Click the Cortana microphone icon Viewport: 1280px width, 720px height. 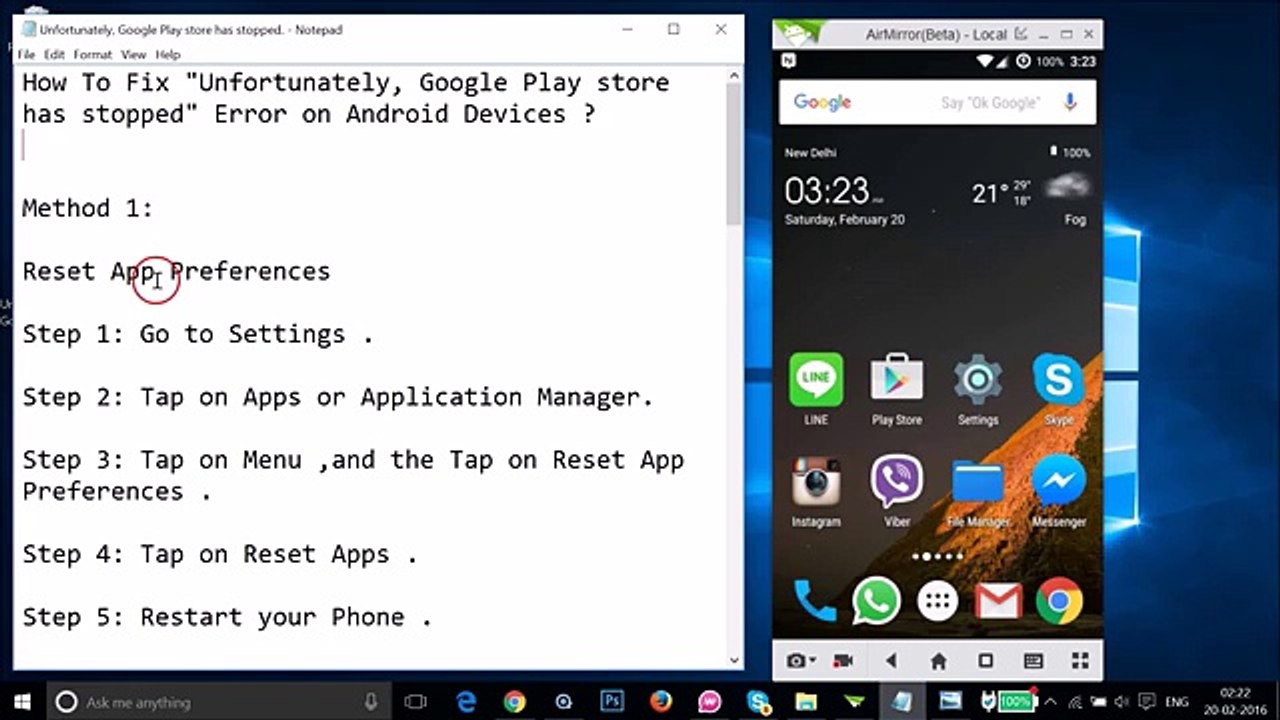[372, 702]
